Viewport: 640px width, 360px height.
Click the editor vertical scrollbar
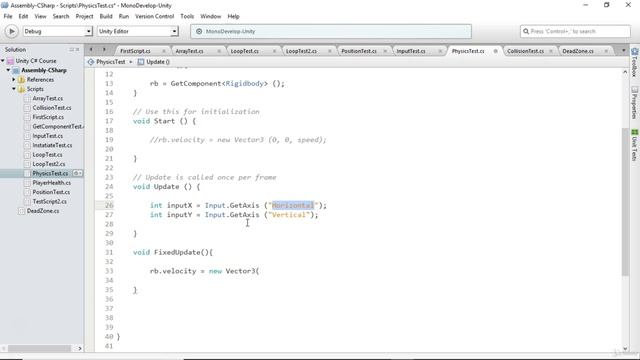pyautogui.click(x=625, y=202)
